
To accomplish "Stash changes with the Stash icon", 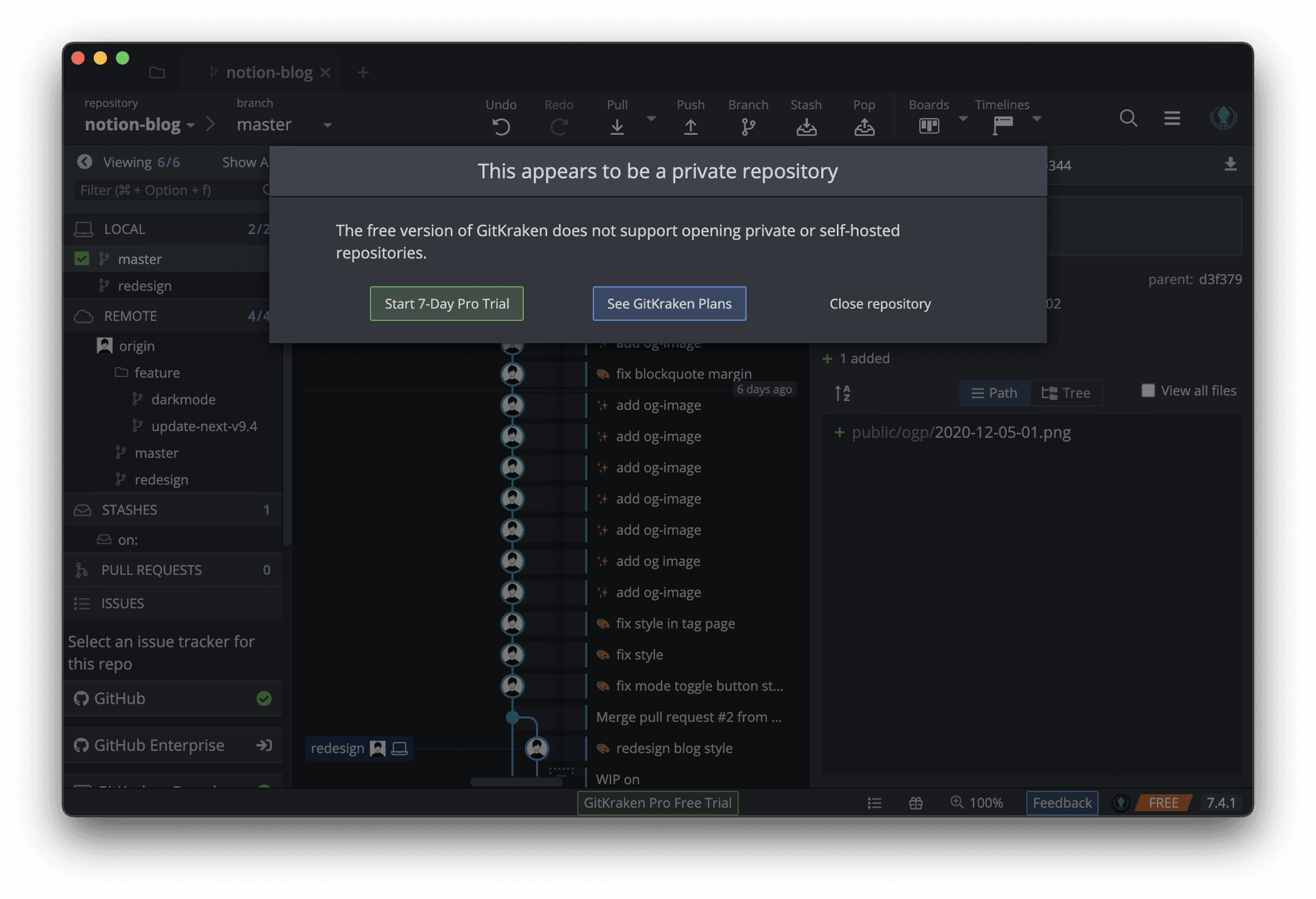I will [x=806, y=127].
